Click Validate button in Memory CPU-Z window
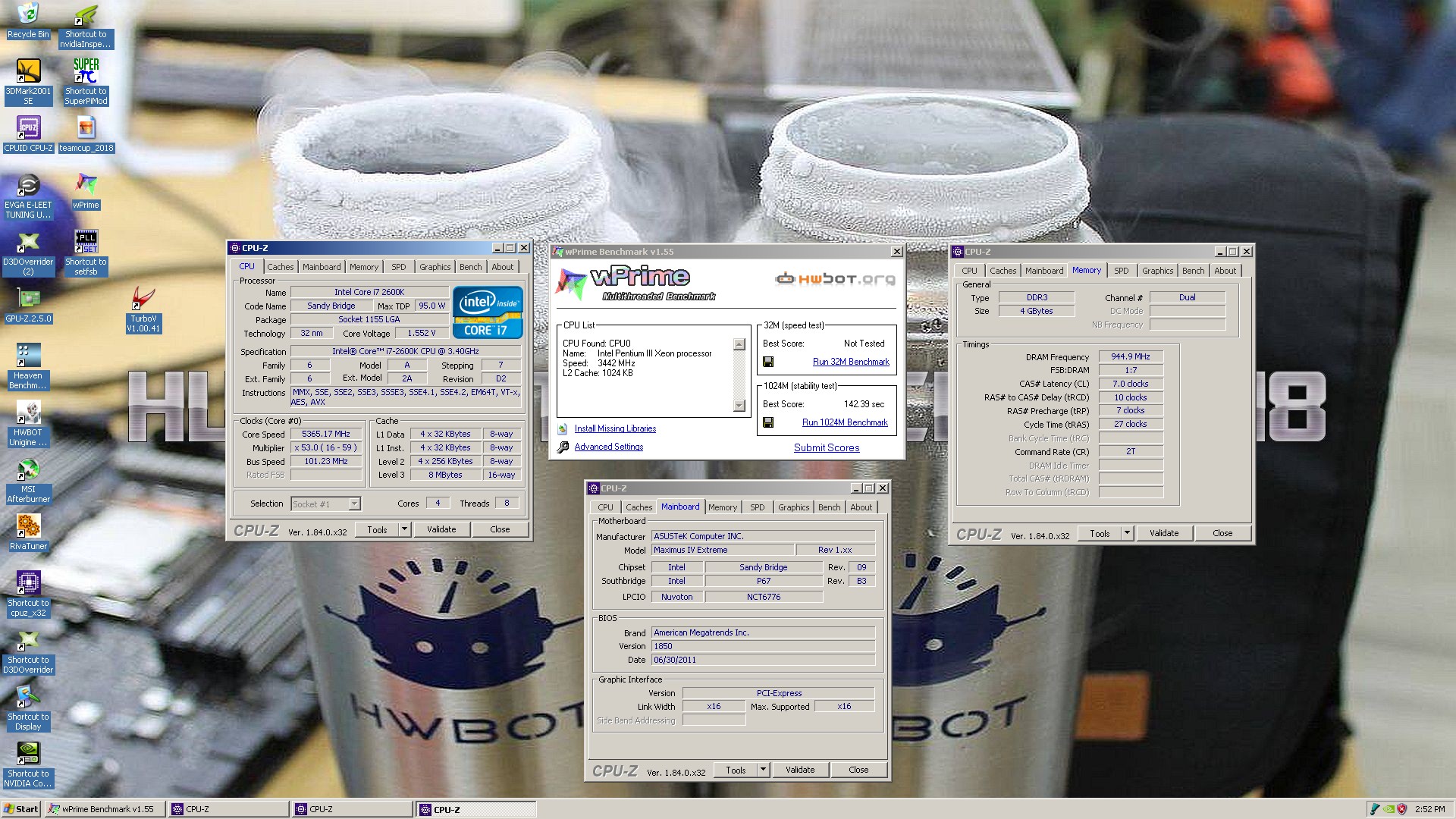1456x819 pixels. [1164, 533]
